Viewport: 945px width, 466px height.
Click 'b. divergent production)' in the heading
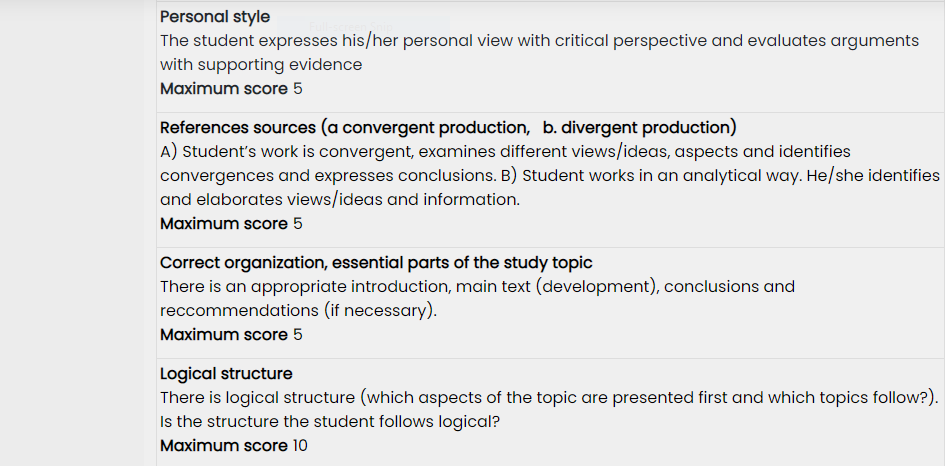click(639, 128)
